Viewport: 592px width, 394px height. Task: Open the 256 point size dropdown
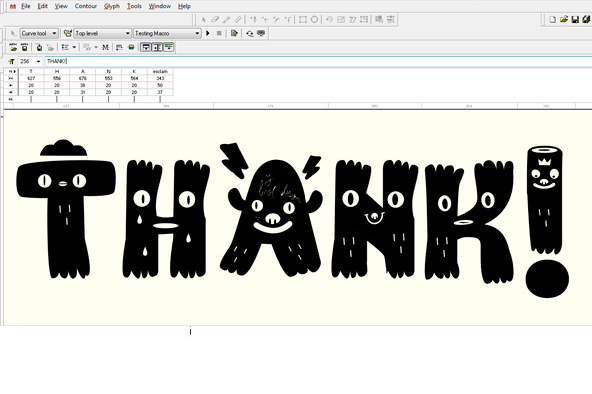click(x=38, y=61)
